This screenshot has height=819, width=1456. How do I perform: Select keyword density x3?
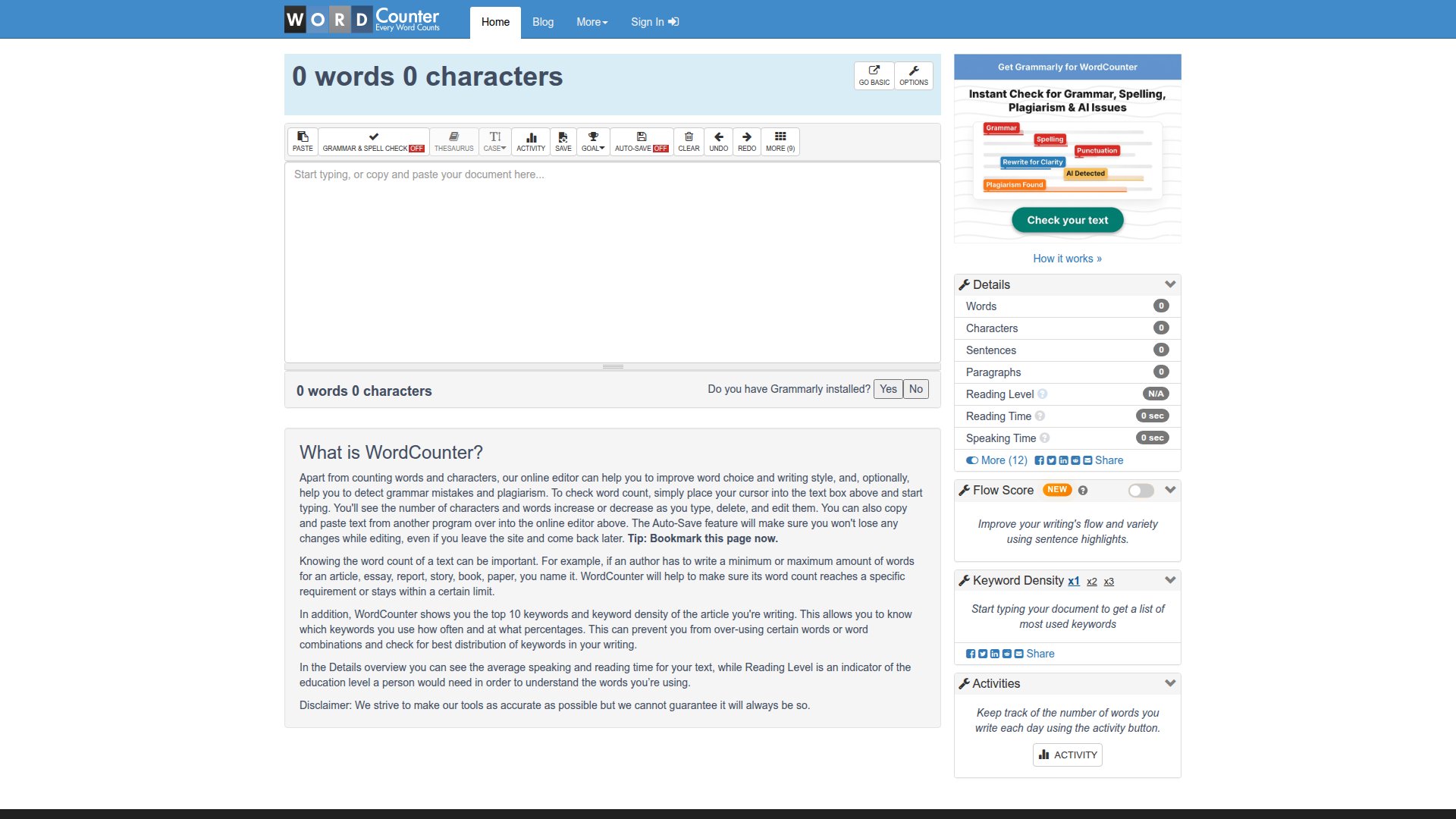pos(1109,582)
